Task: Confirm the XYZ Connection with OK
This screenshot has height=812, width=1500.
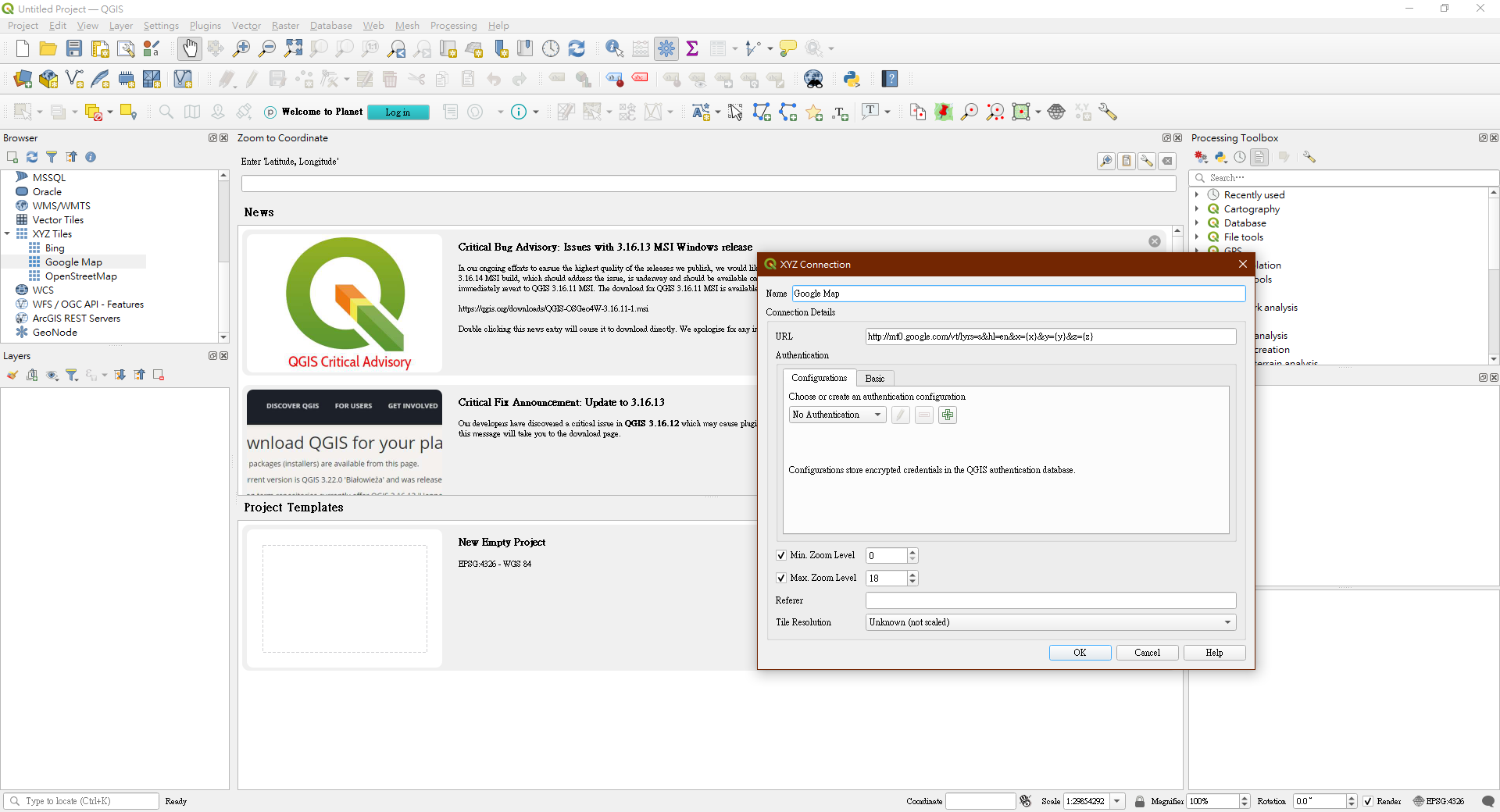Action: (1080, 653)
